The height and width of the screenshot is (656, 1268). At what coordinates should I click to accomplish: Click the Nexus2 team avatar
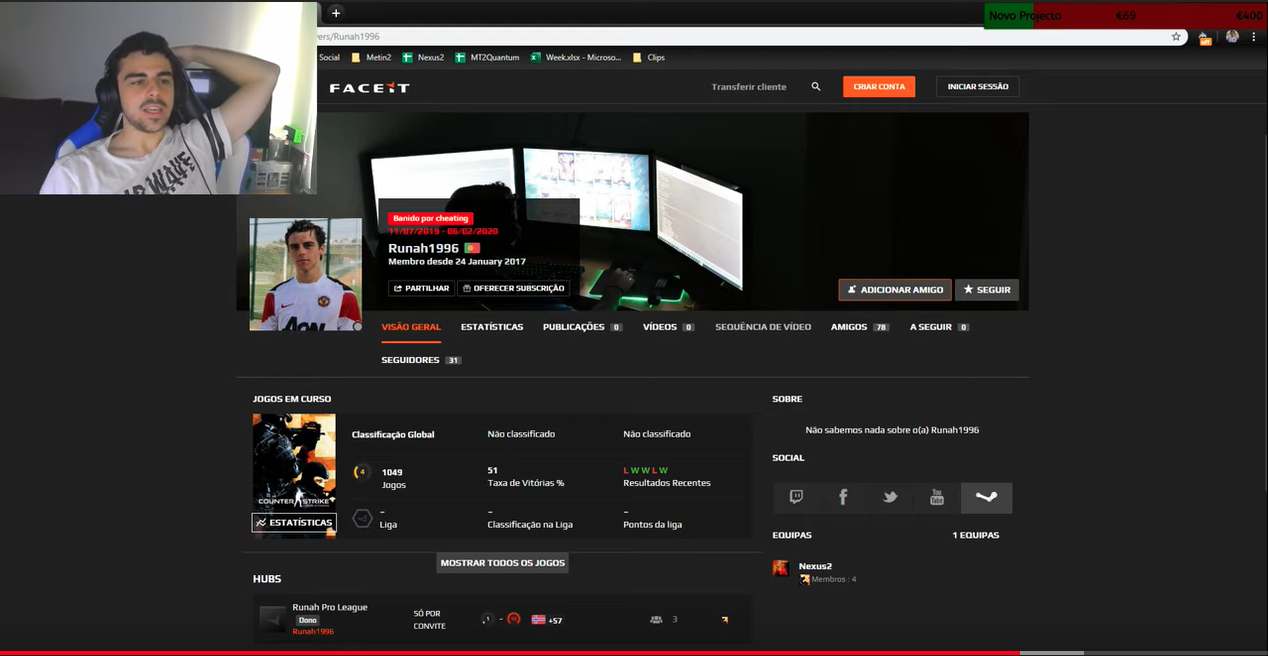point(781,568)
